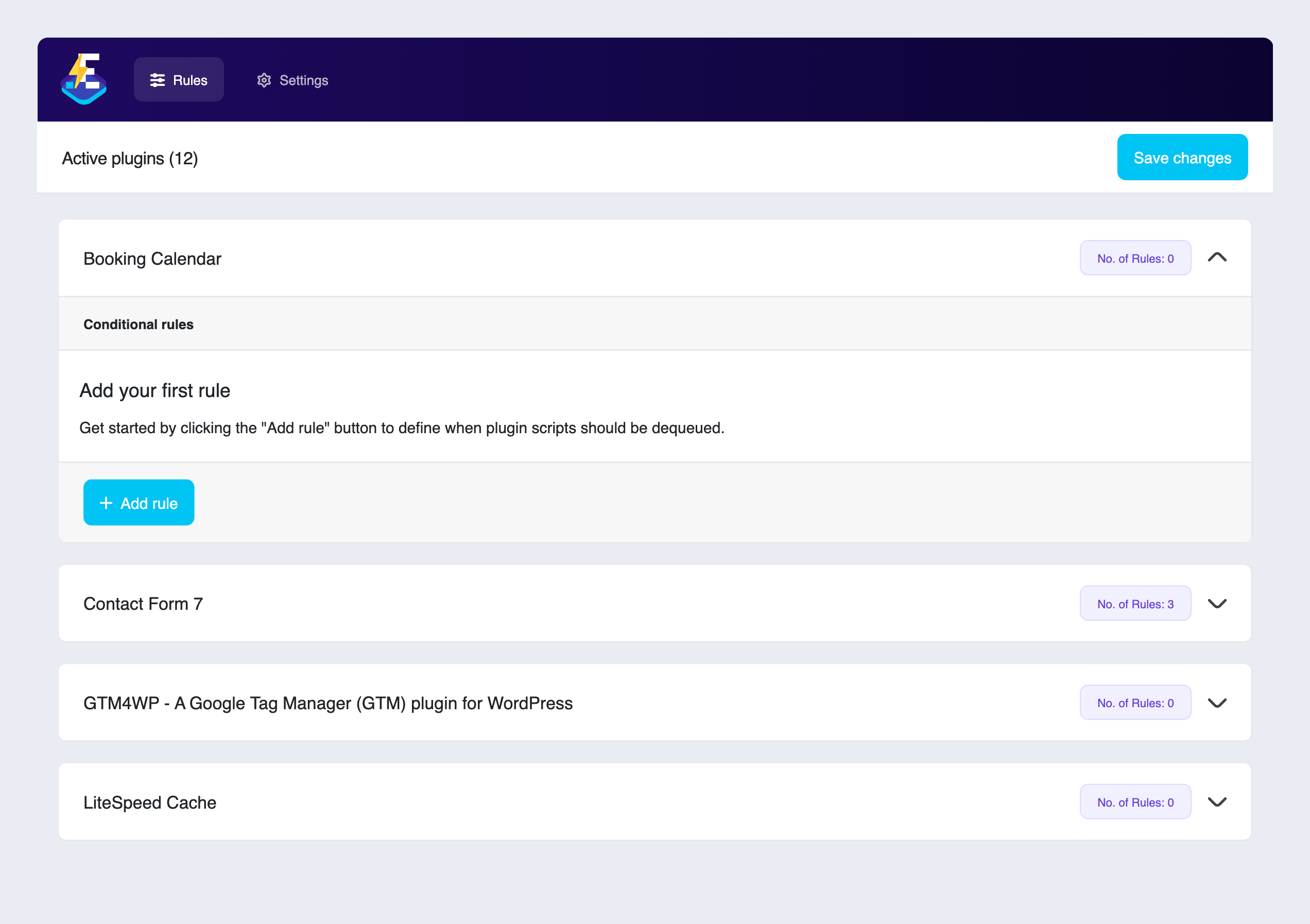
Task: Click LiteSpeed Cache's No. of Rules badge
Action: [x=1135, y=802]
